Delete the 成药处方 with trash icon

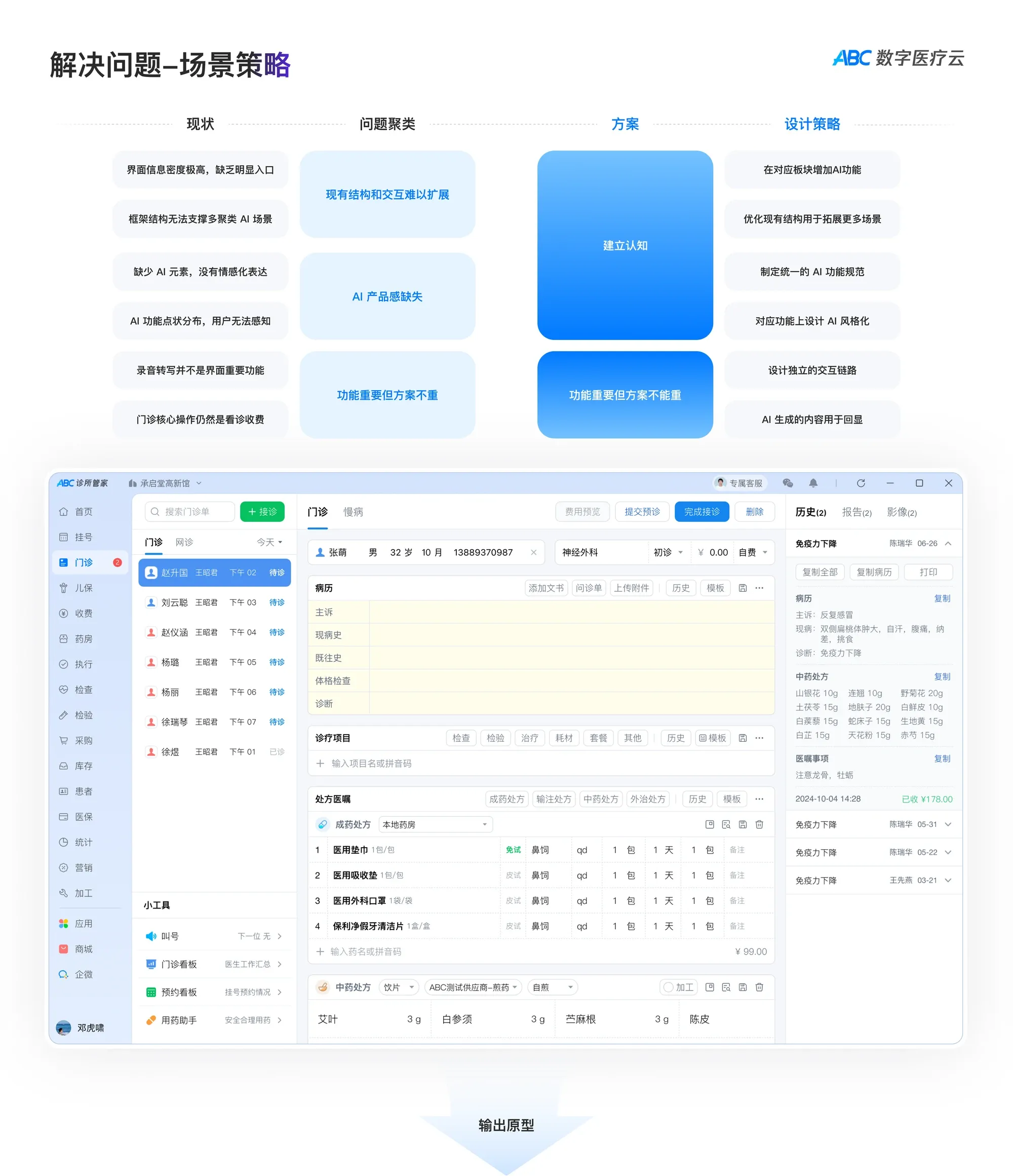759,824
